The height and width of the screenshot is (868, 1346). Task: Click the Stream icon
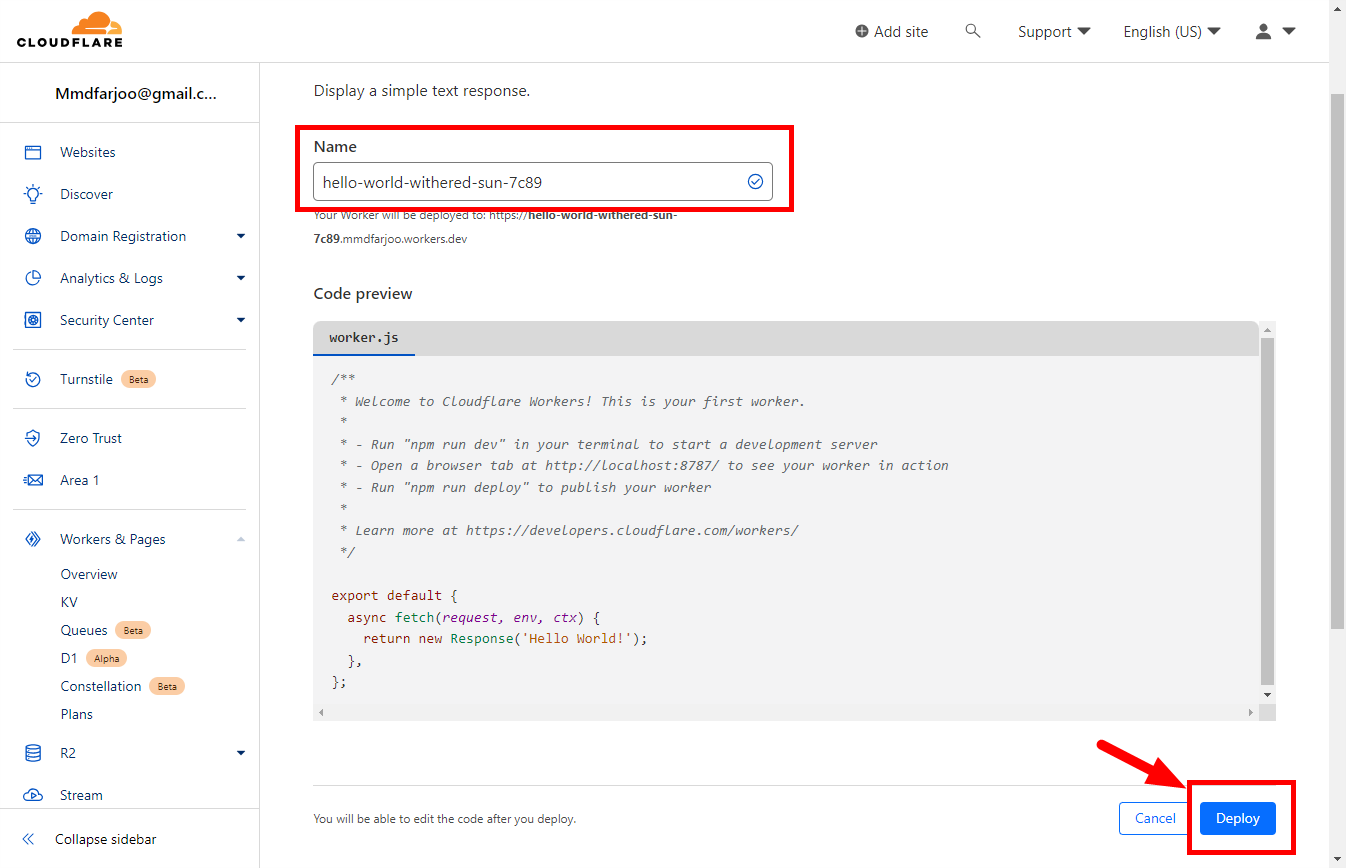[33, 795]
